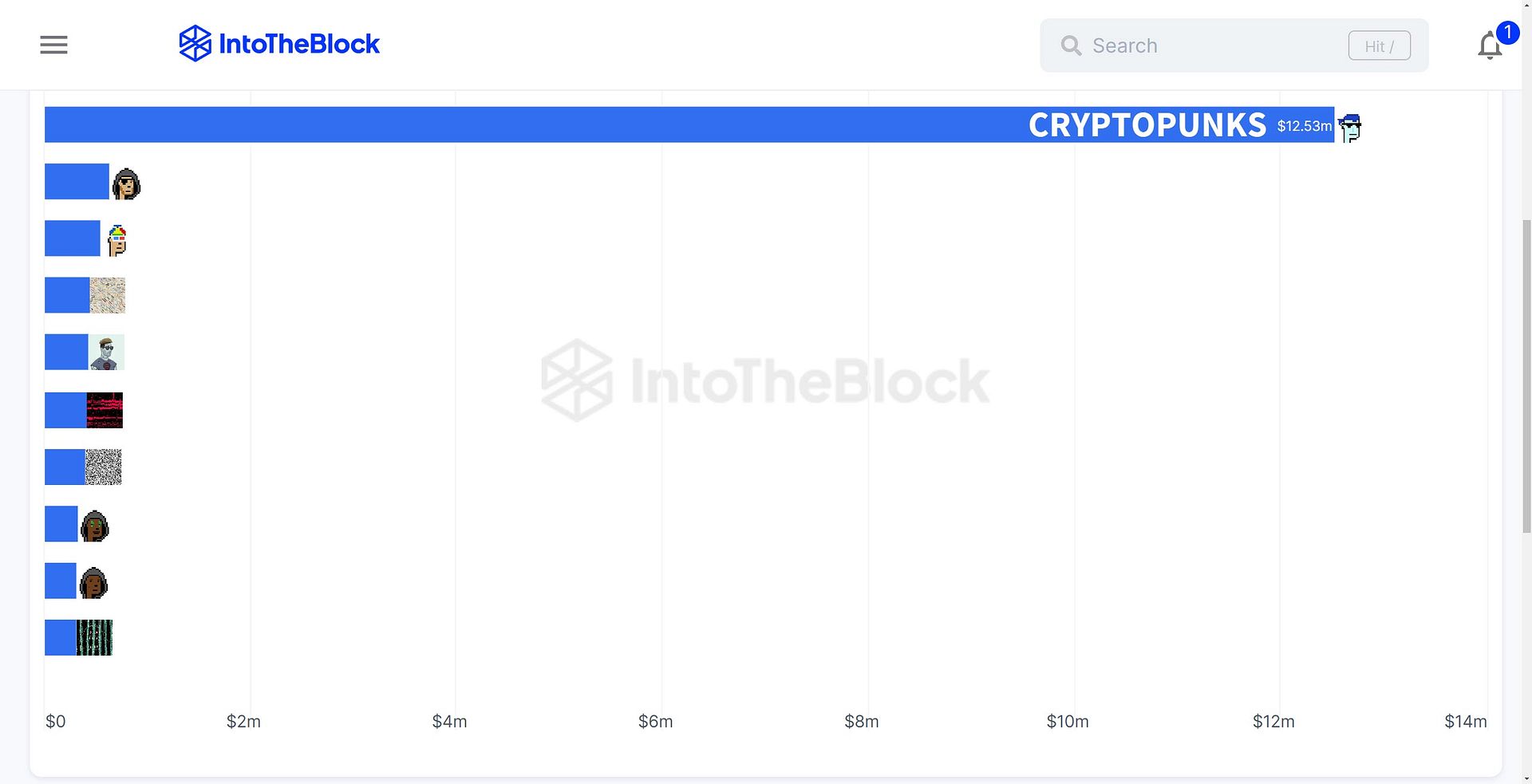The image size is (1532, 784).
Task: Open the notifications bell
Action: (x=1489, y=46)
